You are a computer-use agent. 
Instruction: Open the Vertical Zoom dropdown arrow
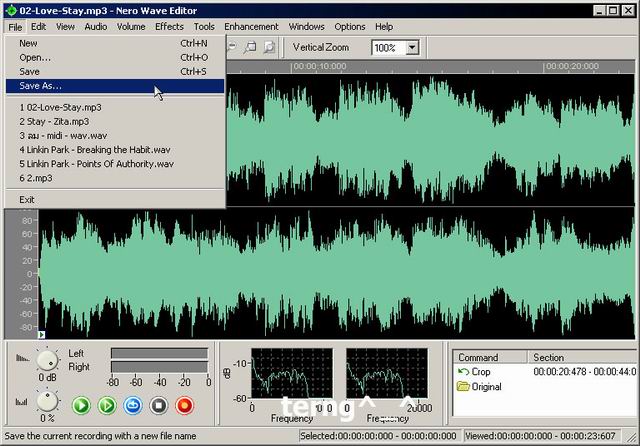pos(412,48)
